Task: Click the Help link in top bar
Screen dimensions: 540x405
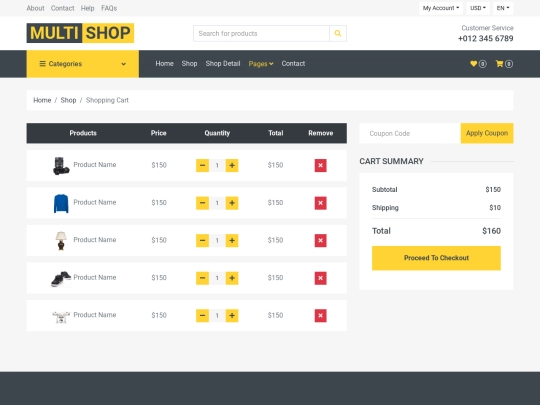Action: coord(87,8)
